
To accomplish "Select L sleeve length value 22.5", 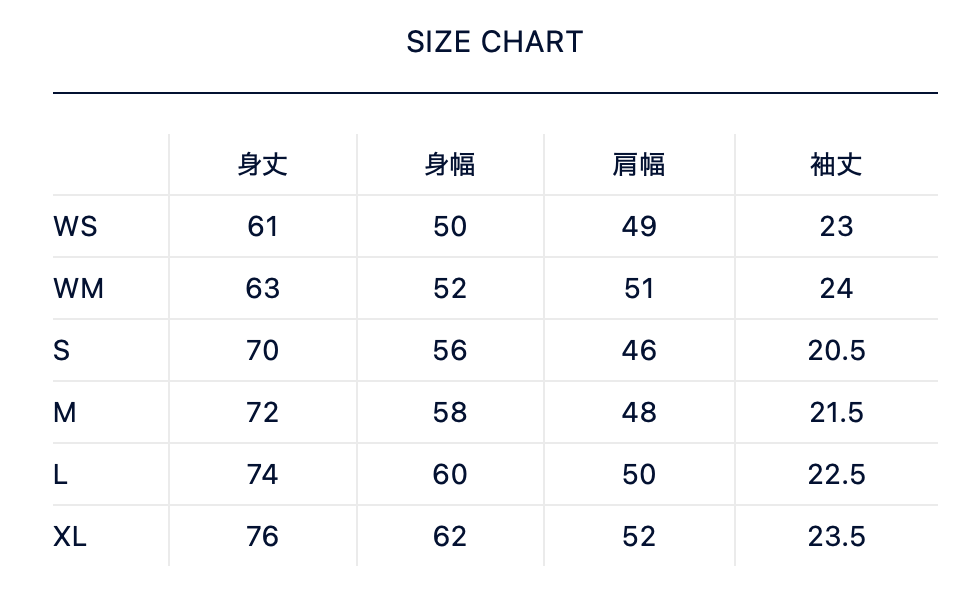I will click(836, 475).
